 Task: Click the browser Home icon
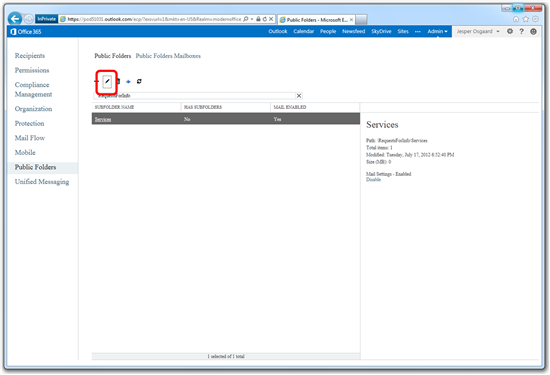pyautogui.click(x=516, y=19)
